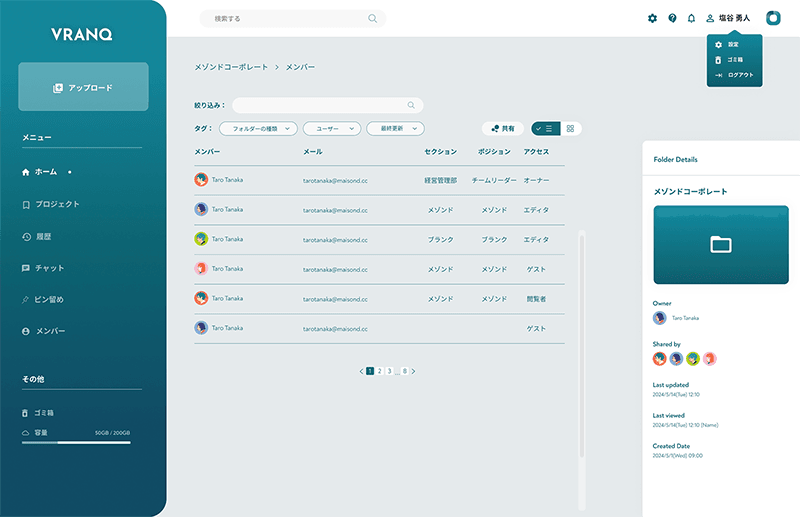Click the 共有 share button
Viewport: 800px width, 517px height.
(503, 129)
